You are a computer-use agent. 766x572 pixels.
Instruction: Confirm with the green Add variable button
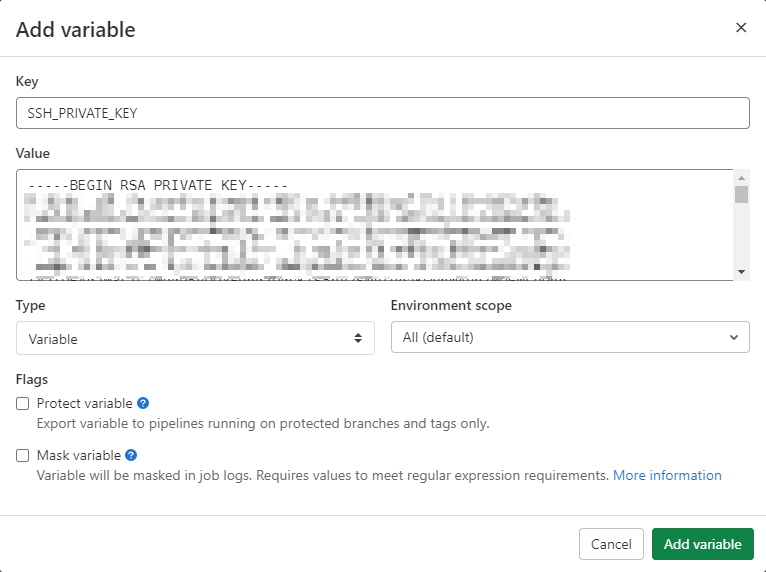(x=702, y=544)
